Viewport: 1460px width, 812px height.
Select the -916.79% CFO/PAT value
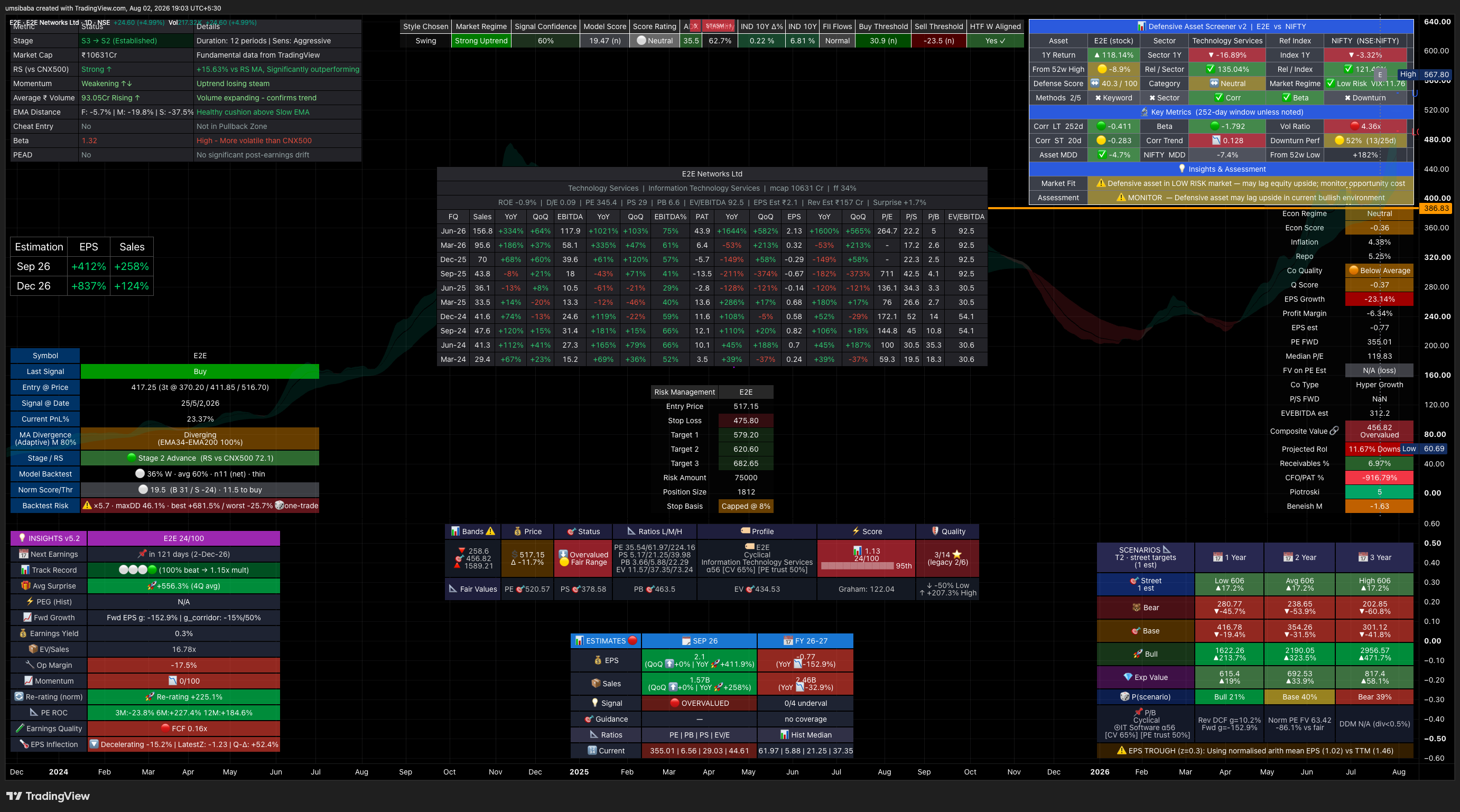point(1380,478)
